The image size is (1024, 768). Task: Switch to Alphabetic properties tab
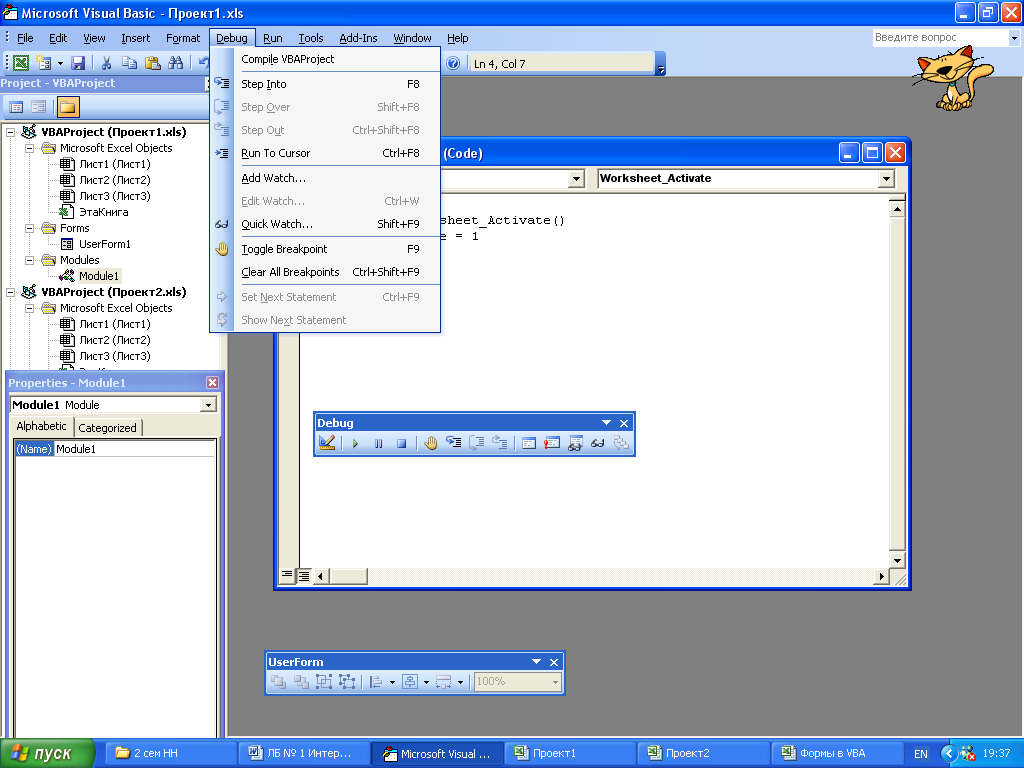[41, 426]
